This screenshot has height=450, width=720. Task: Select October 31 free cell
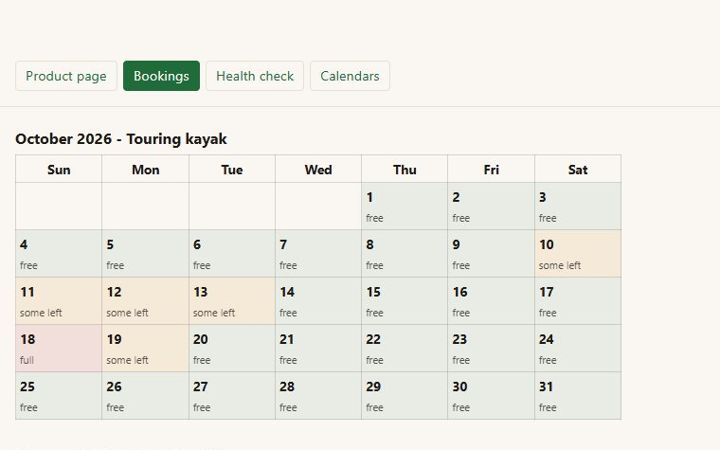tap(578, 395)
